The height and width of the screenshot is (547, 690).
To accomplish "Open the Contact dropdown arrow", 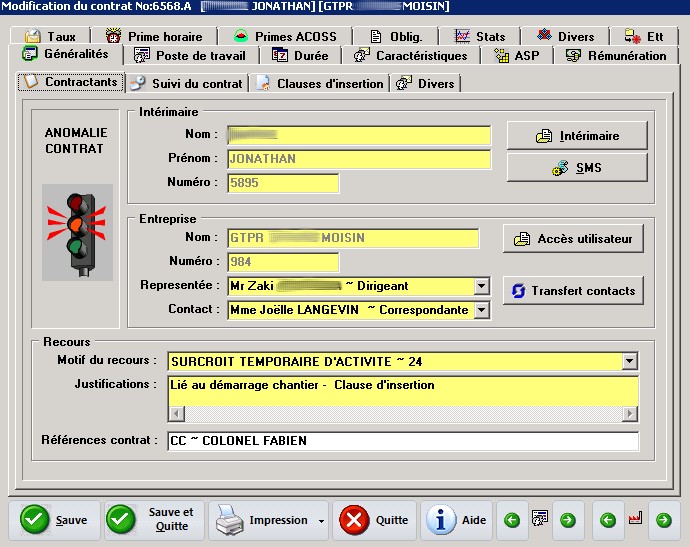I will click(482, 310).
